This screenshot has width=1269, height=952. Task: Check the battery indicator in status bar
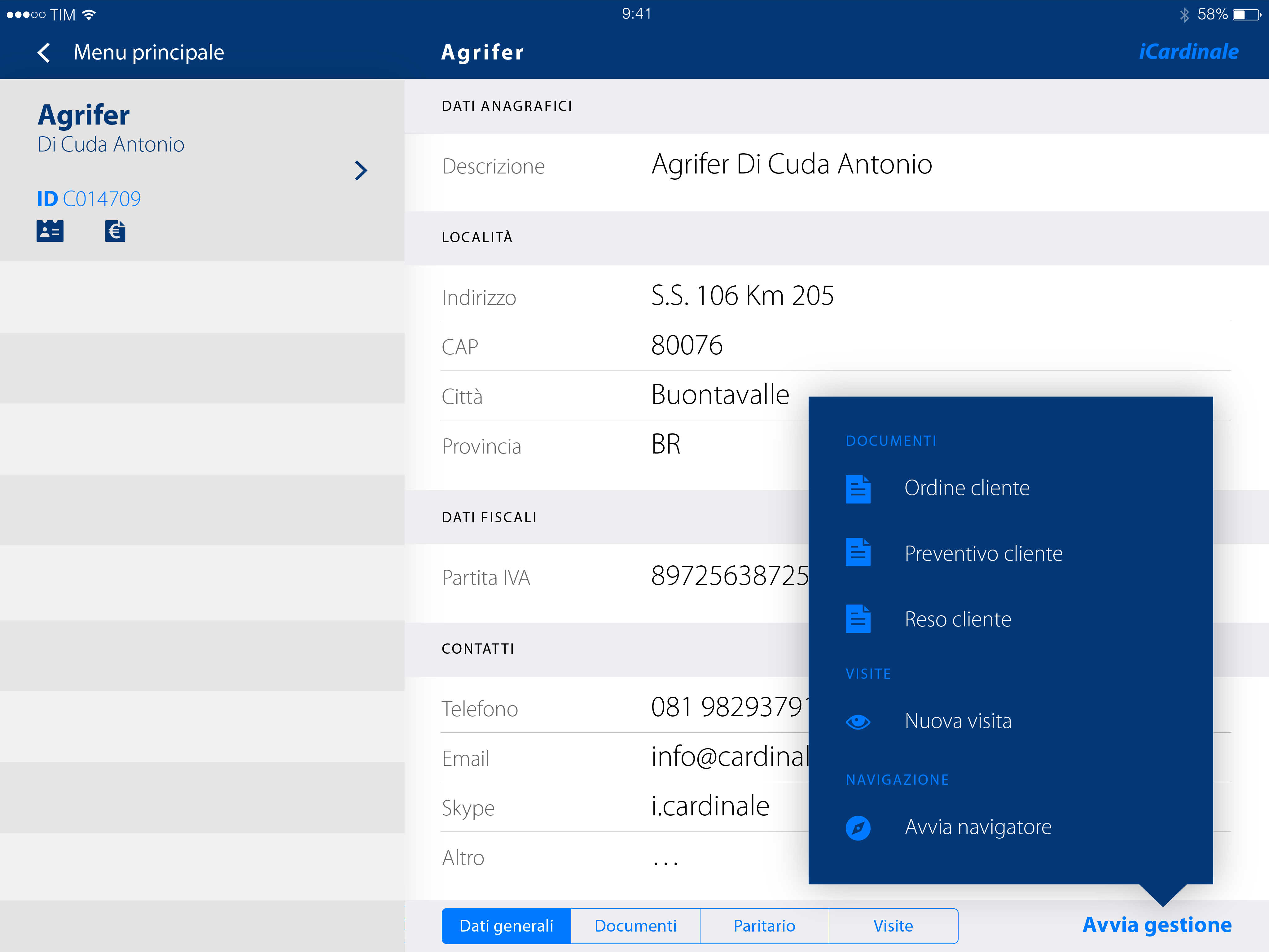click(x=1246, y=14)
